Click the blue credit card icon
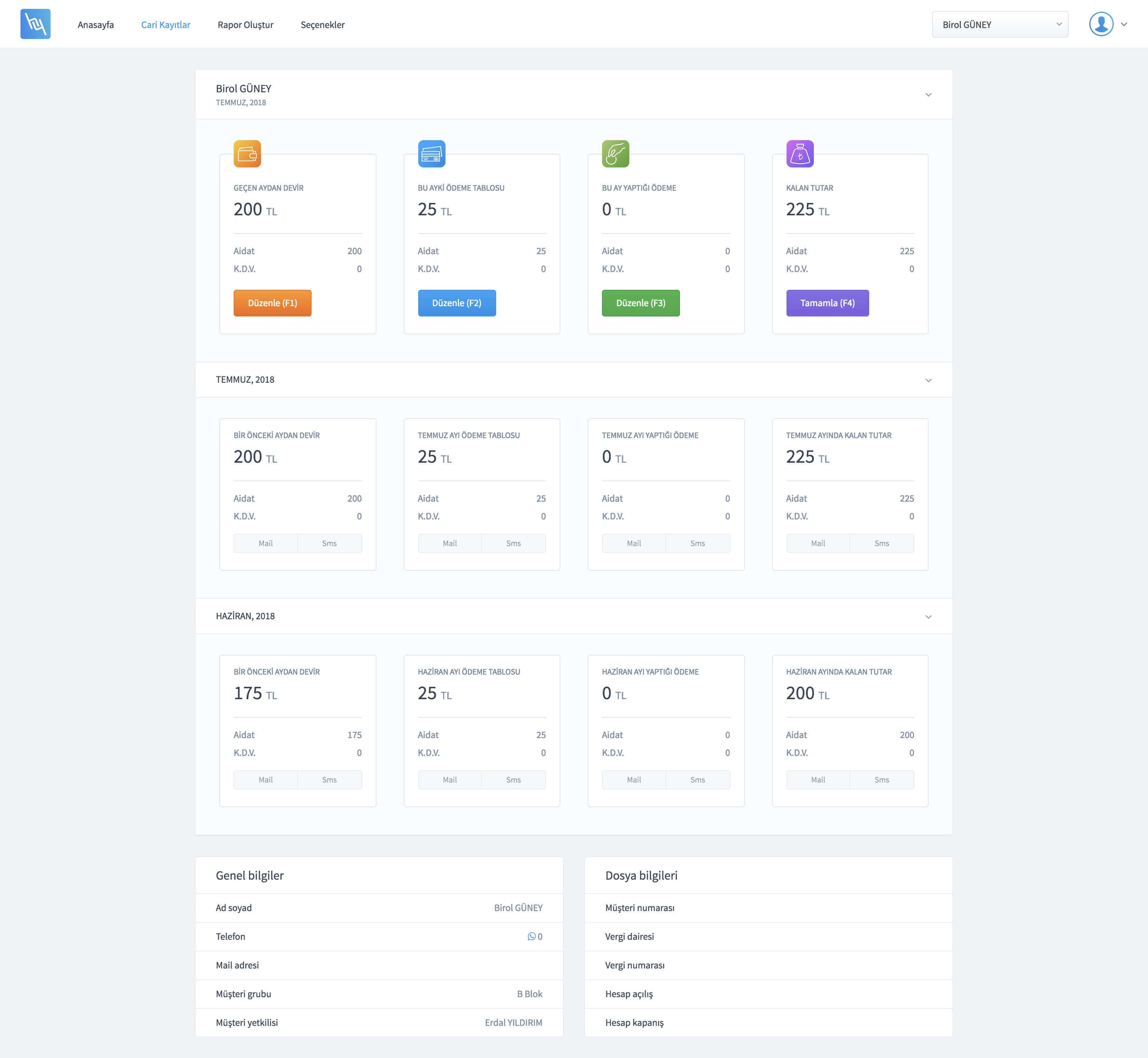The height and width of the screenshot is (1058, 1148). 432,153
